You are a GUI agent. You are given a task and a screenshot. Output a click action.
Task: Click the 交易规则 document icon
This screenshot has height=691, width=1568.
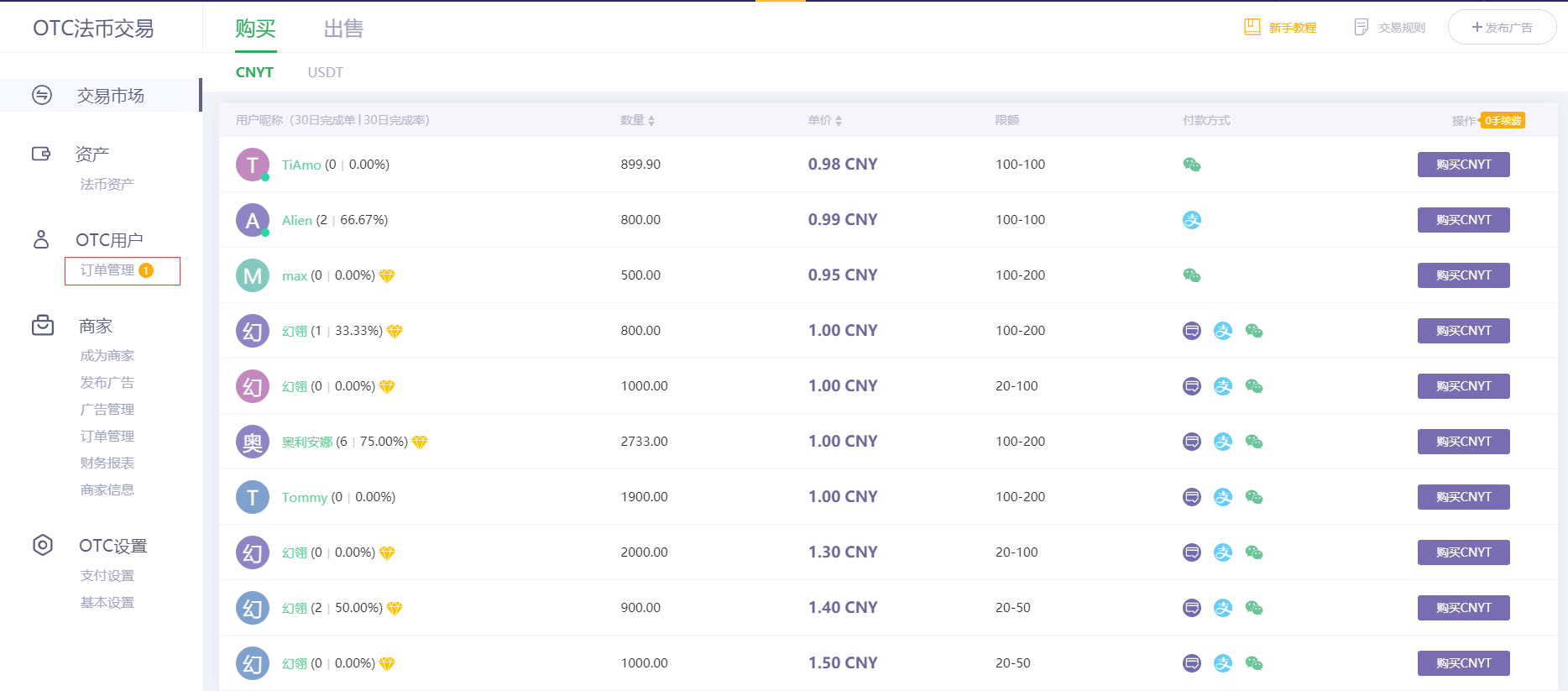[x=1362, y=27]
